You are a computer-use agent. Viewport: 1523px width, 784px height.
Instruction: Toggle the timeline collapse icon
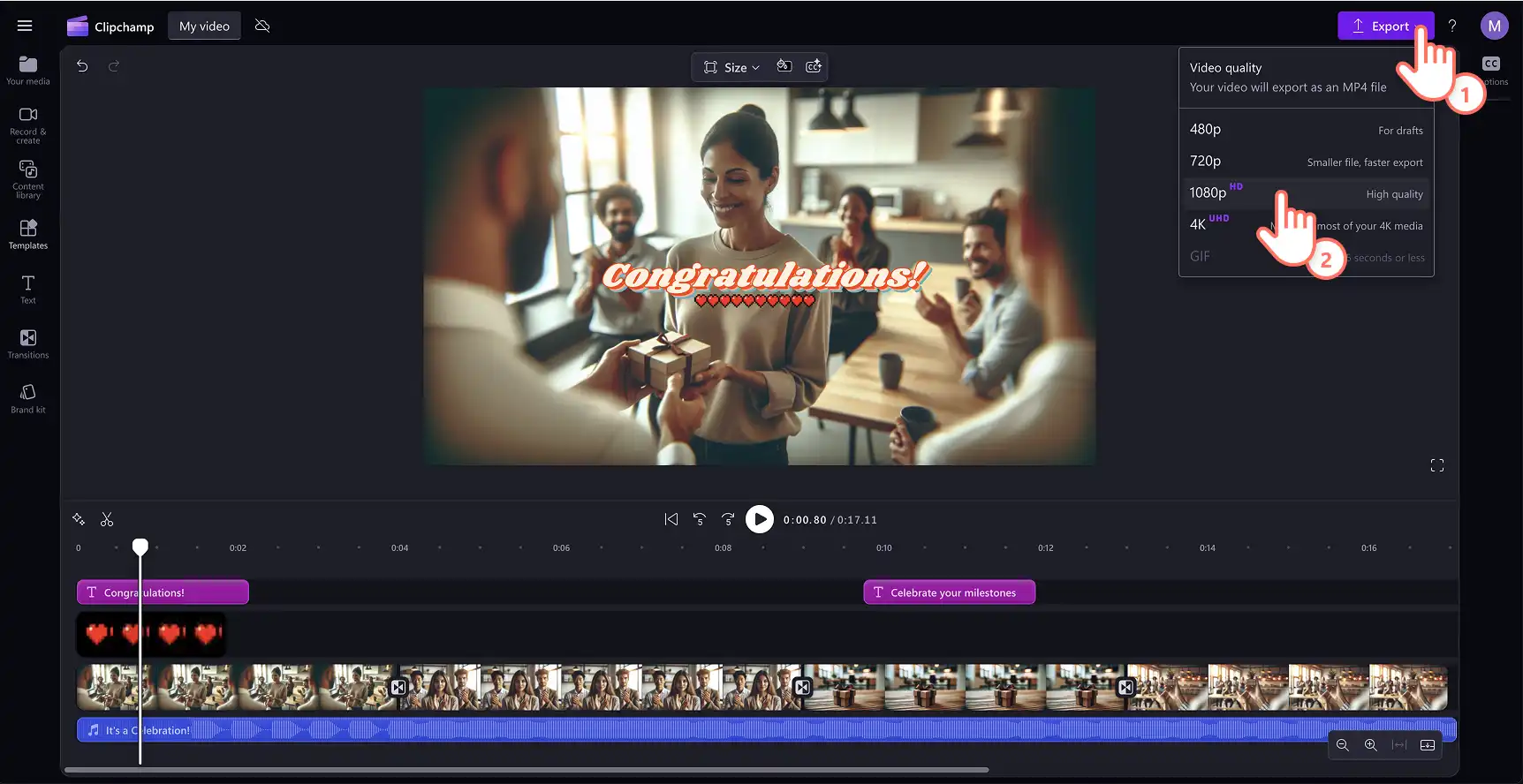click(1428, 745)
